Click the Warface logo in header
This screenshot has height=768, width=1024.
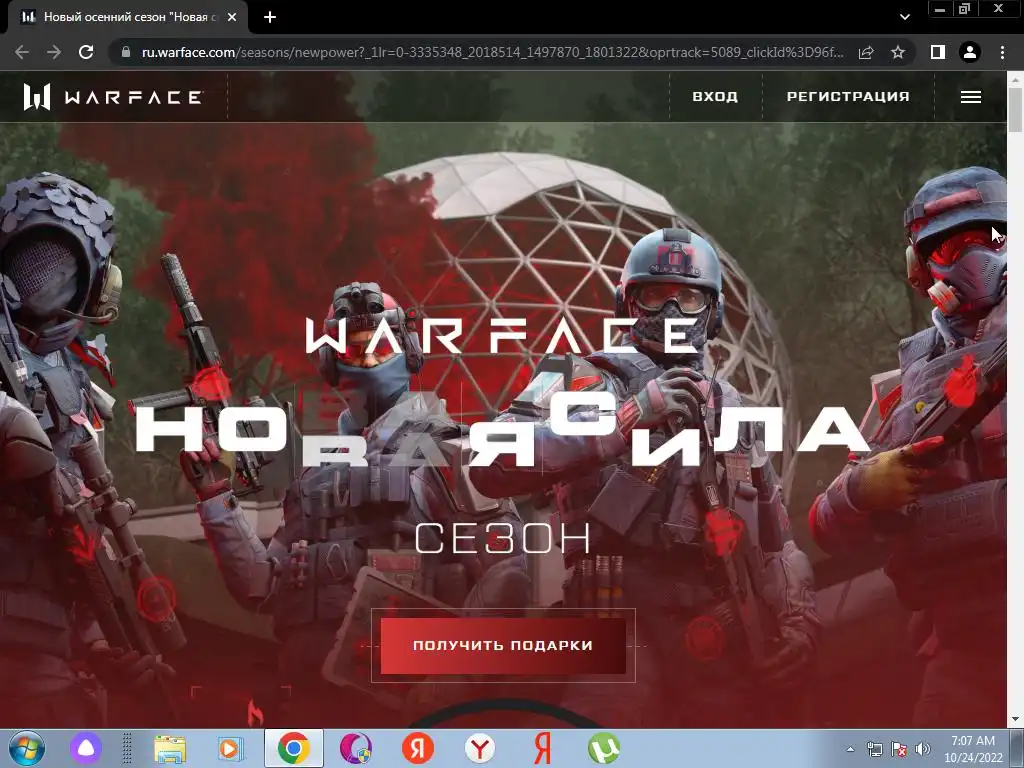click(x=113, y=97)
